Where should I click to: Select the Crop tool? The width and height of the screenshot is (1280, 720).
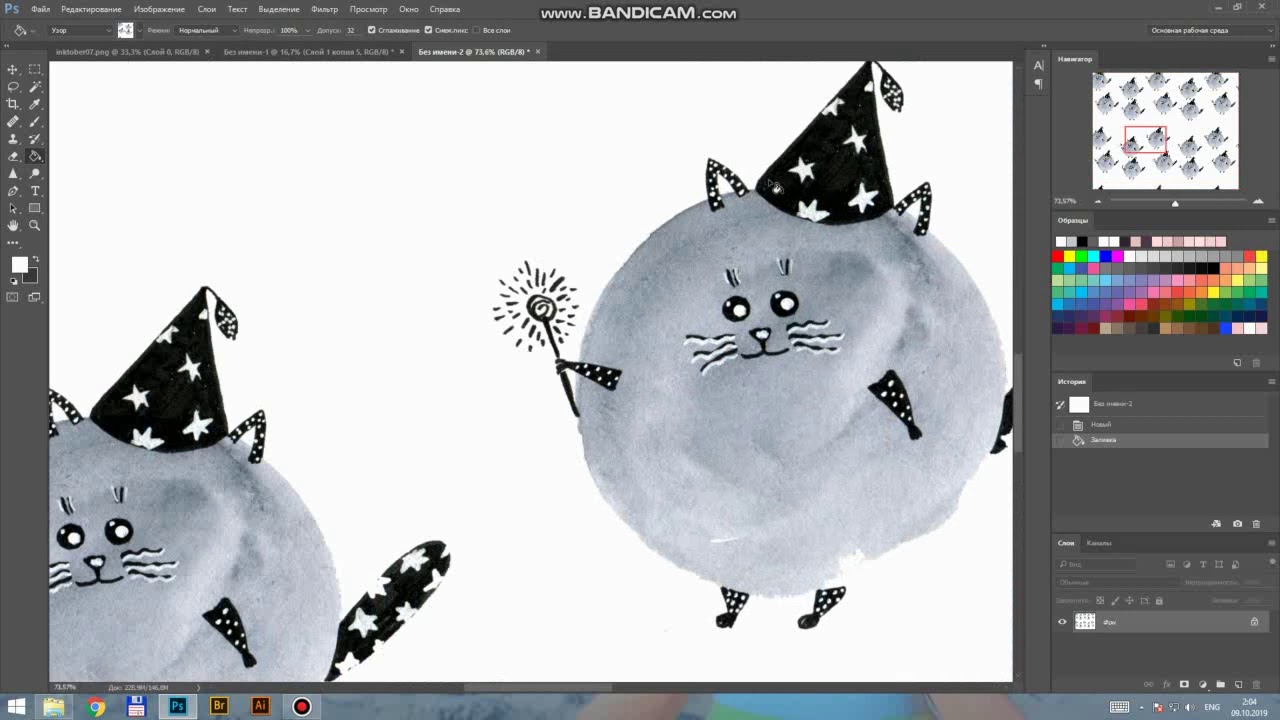[x=13, y=104]
